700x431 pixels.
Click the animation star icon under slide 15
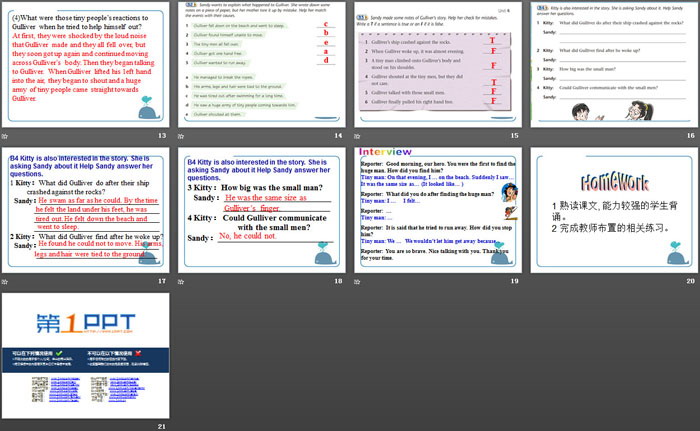pos(357,136)
